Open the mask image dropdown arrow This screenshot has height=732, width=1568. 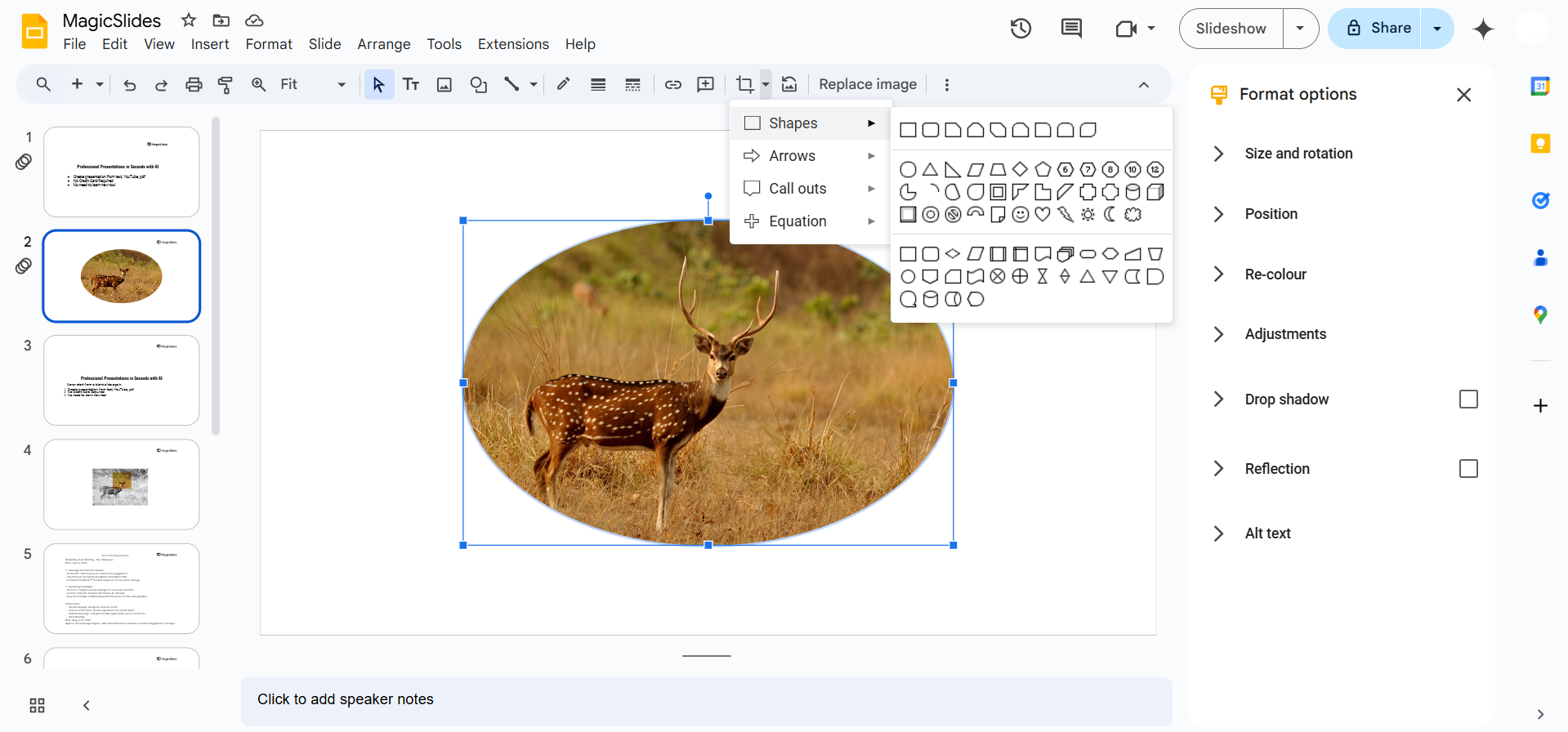(x=766, y=84)
